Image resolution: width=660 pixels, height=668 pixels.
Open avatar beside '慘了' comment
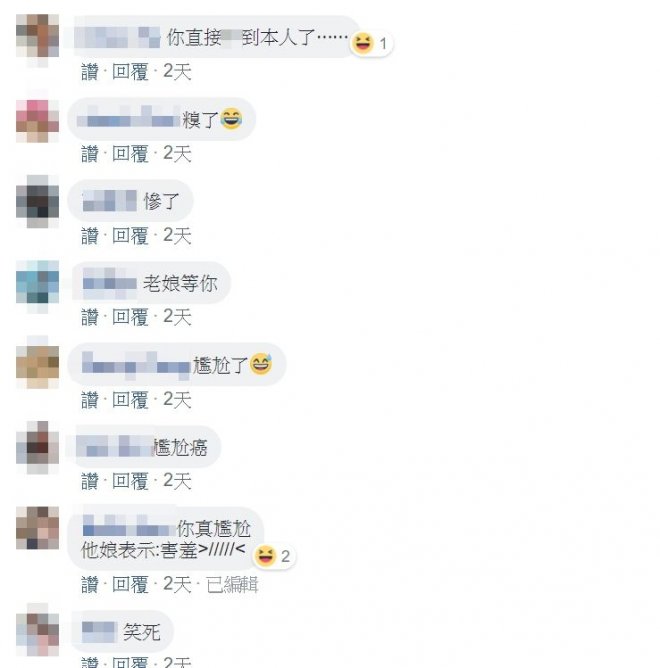(37, 202)
